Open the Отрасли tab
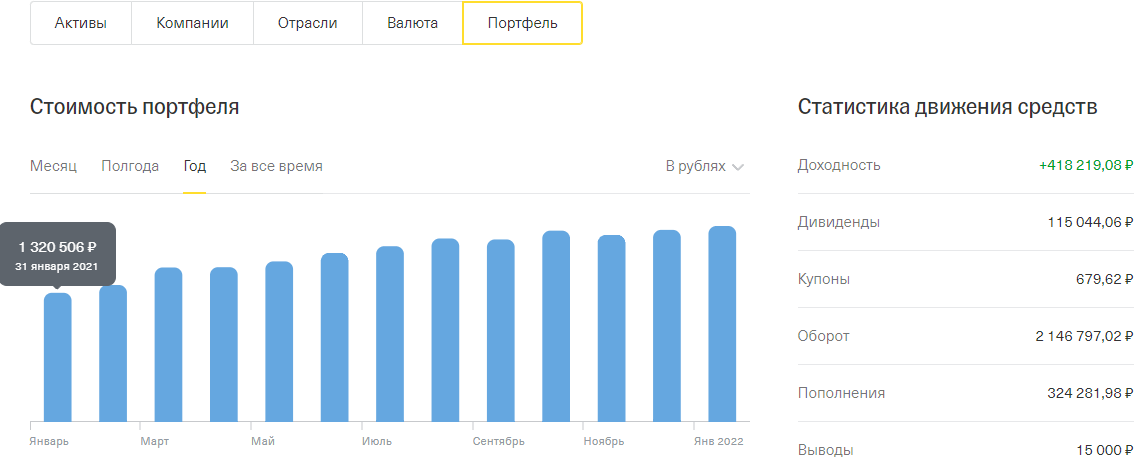Viewport: 1148px width, 470px height. (x=308, y=23)
